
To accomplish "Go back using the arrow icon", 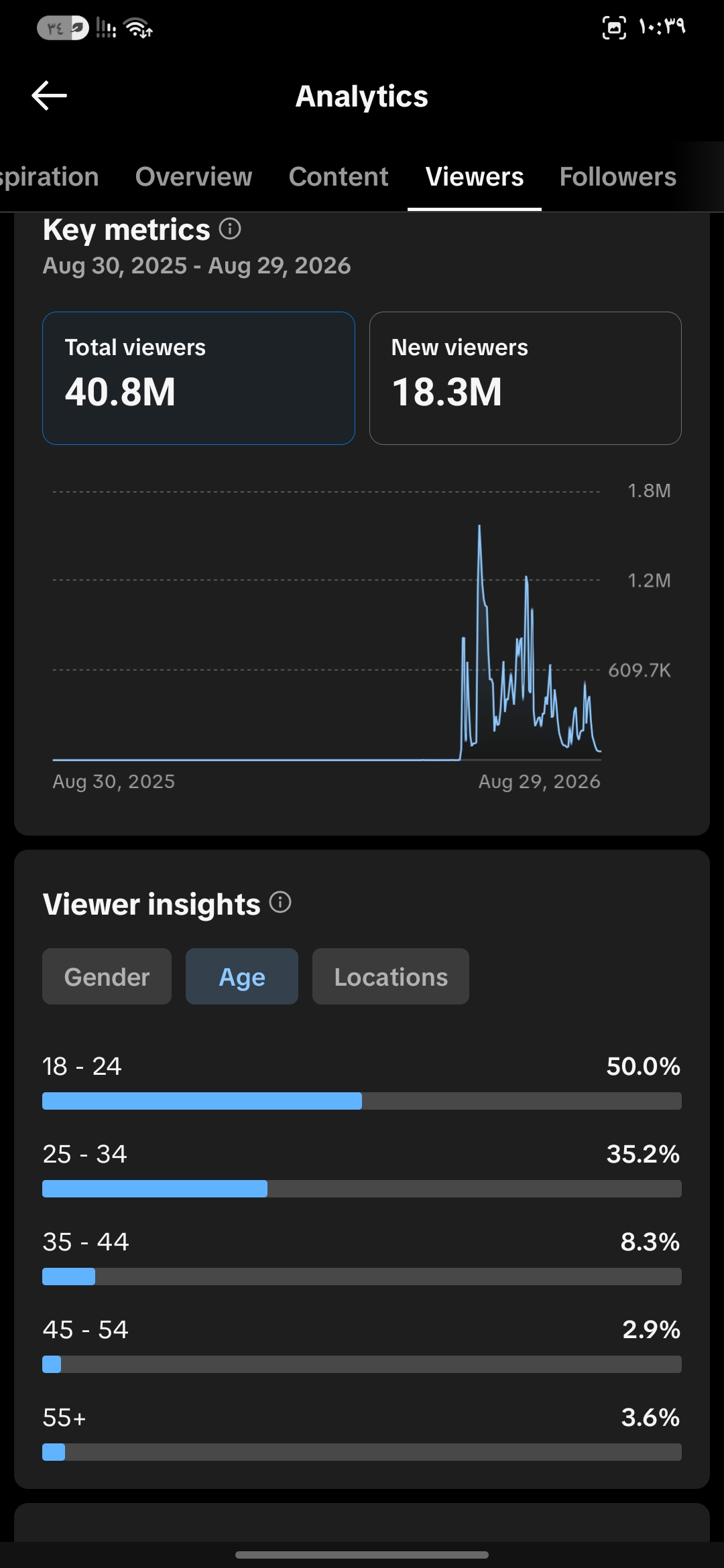I will (49, 96).
